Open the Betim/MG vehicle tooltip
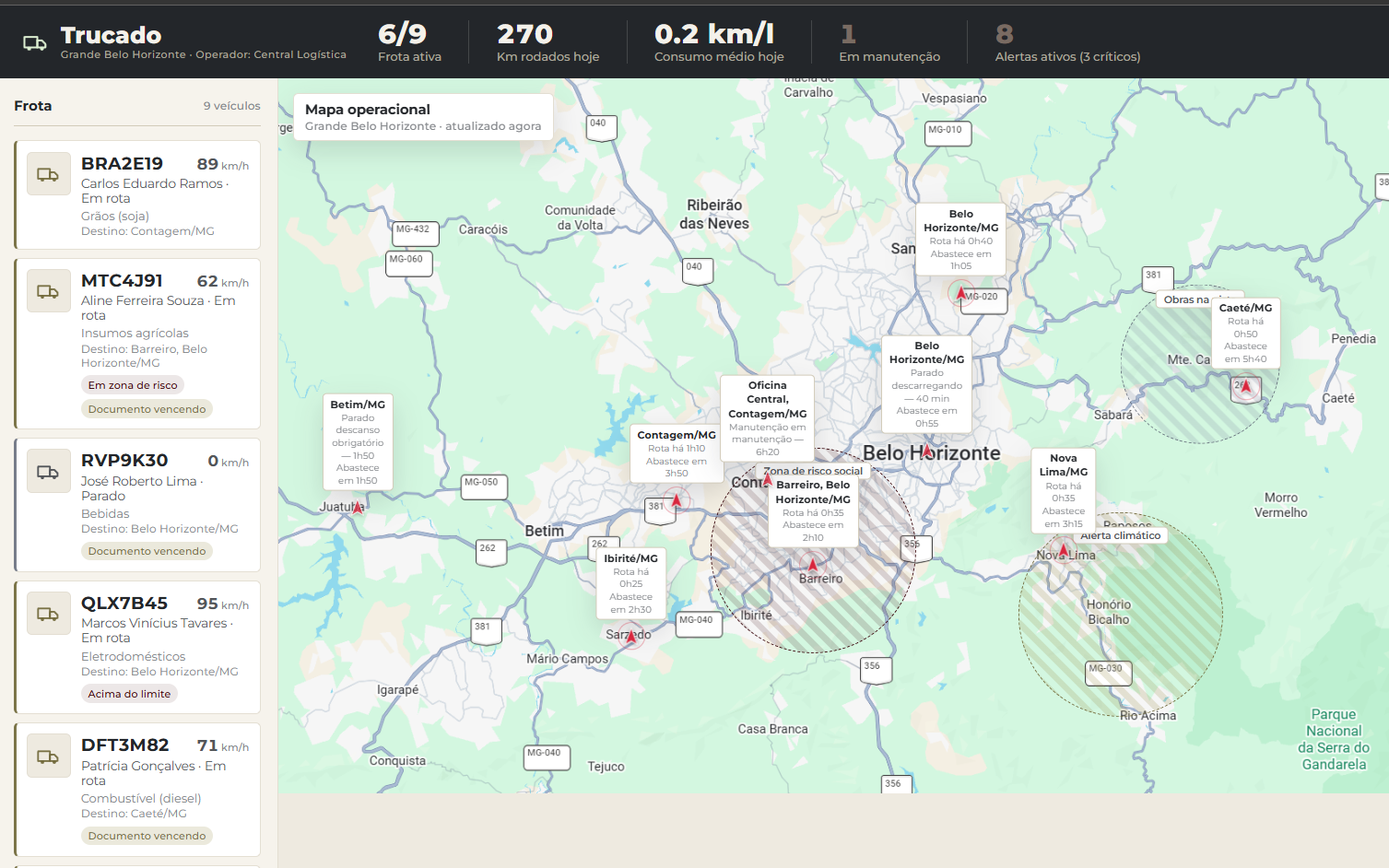This screenshot has width=1389, height=868. tap(358, 442)
